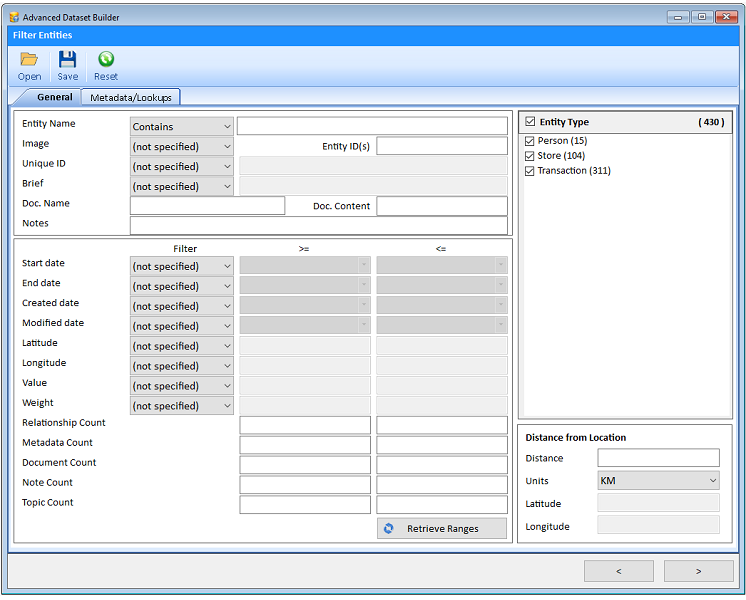Viewport: 746px width, 600px height.
Task: Expand the Units KM dropdown
Action: pyautogui.click(x=658, y=481)
